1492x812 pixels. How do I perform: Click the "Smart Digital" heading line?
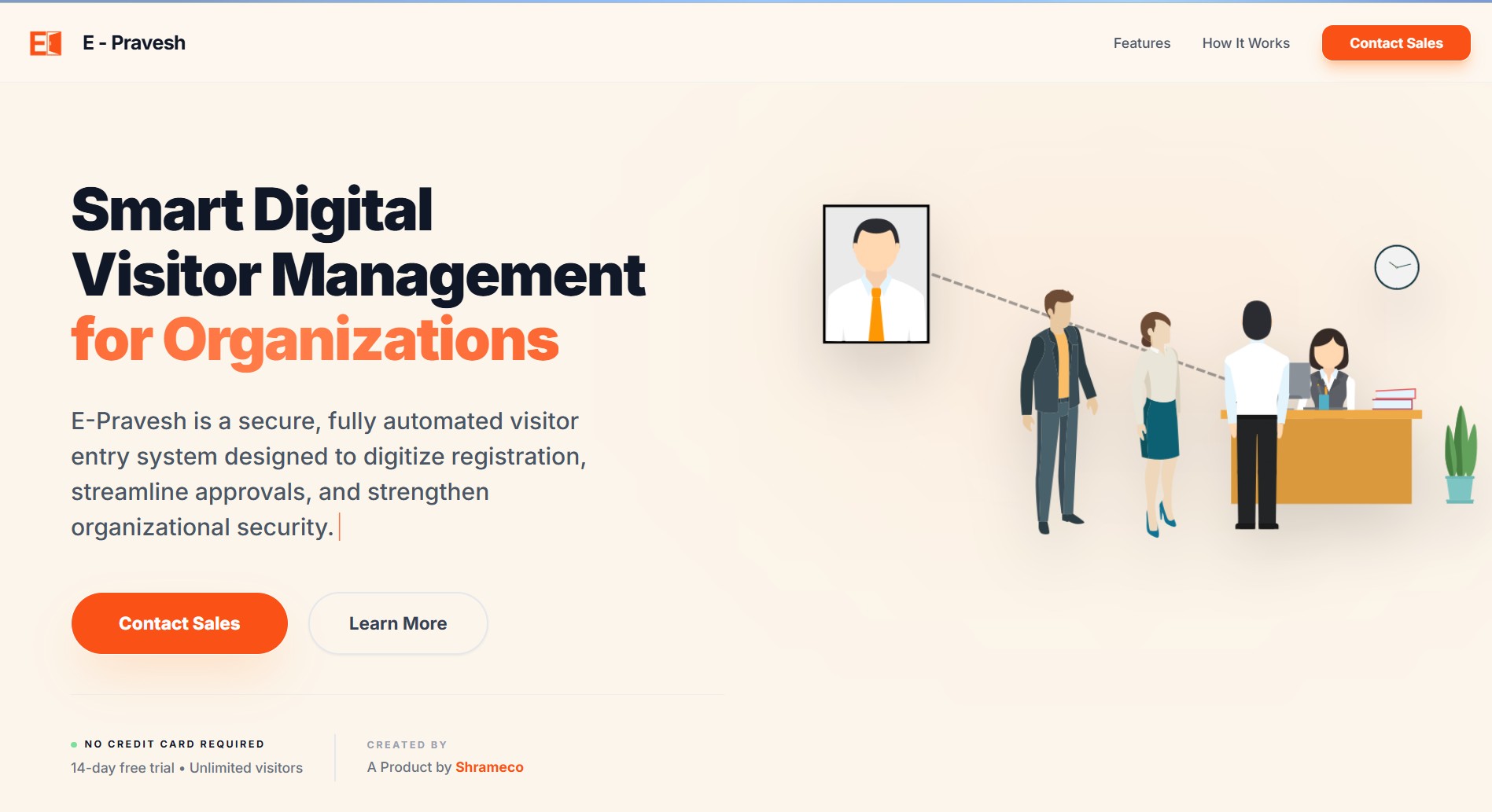[252, 210]
